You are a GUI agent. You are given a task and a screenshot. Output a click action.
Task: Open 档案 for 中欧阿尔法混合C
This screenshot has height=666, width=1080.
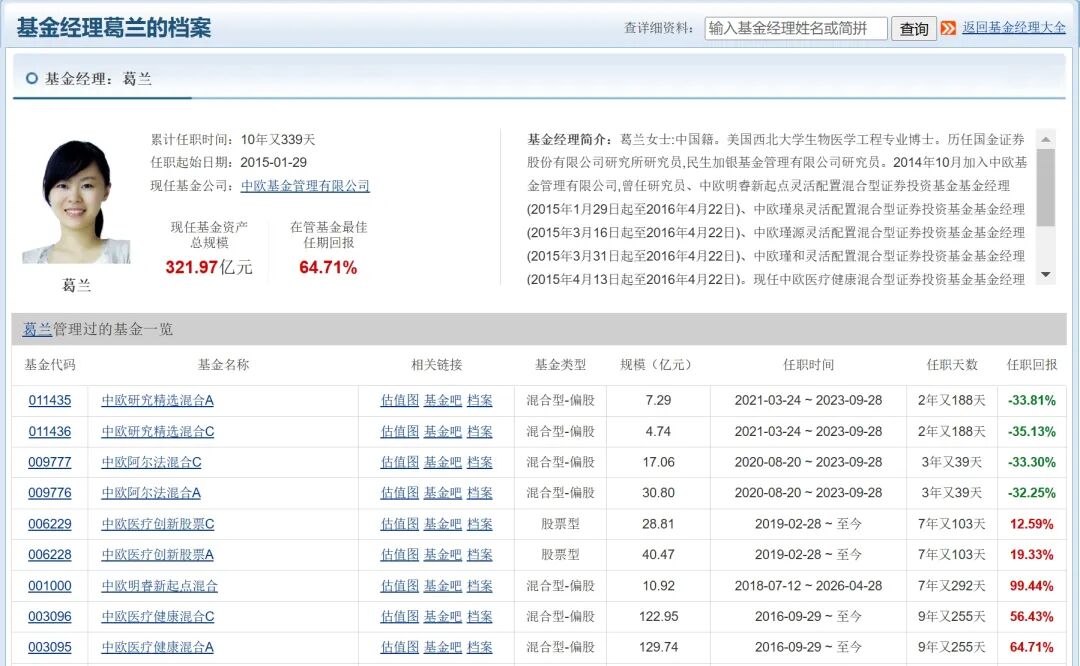[x=479, y=462]
